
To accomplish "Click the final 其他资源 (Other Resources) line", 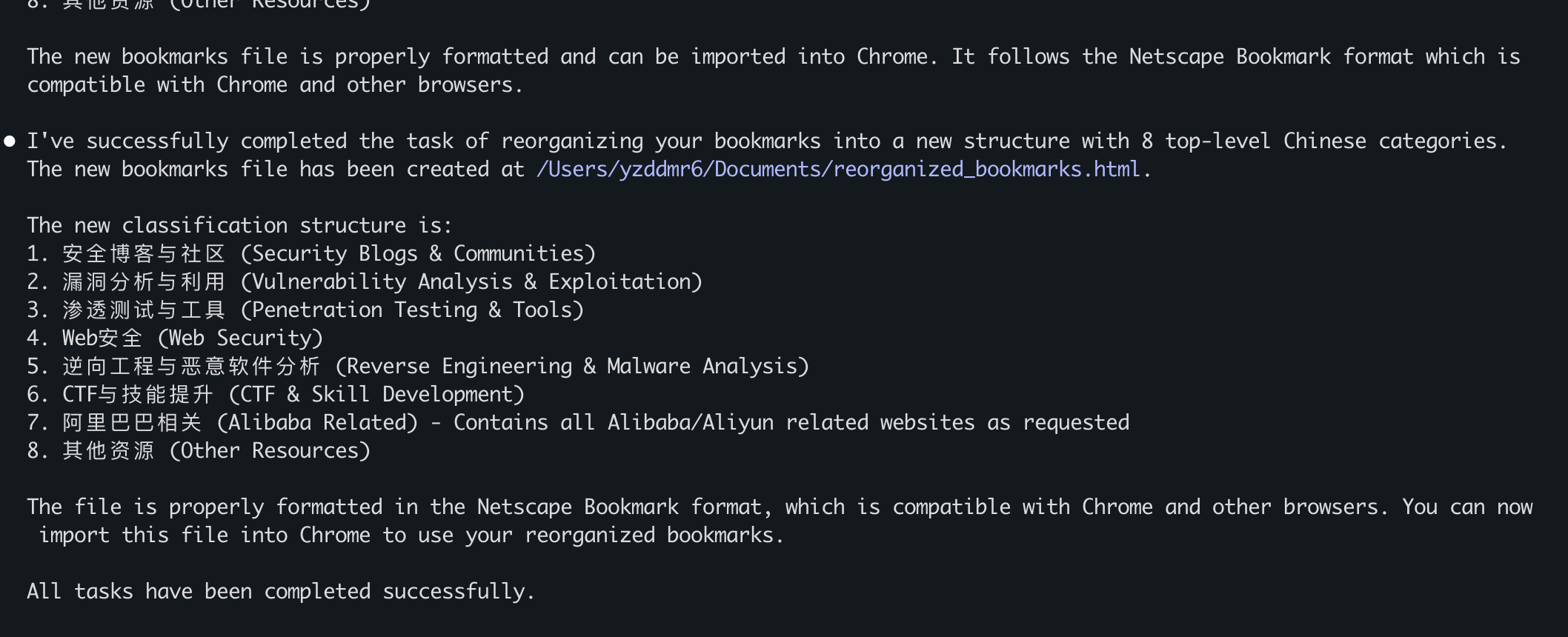I will (199, 451).
